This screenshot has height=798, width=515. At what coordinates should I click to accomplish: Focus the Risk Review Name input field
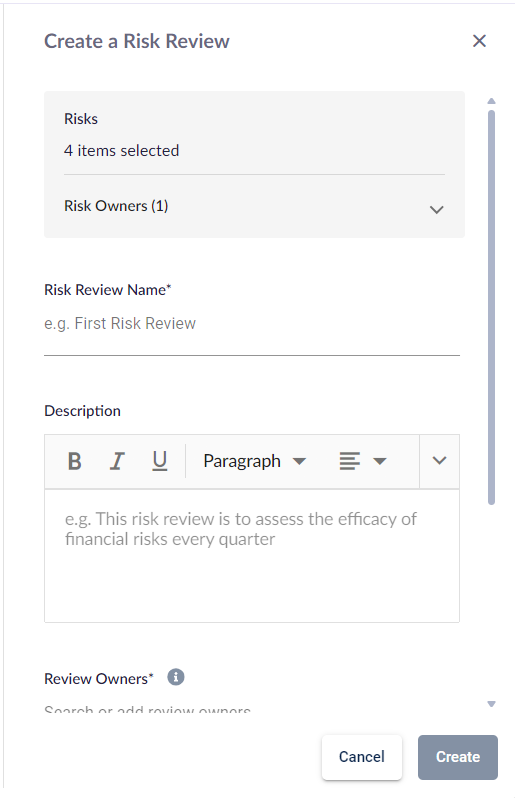point(252,324)
